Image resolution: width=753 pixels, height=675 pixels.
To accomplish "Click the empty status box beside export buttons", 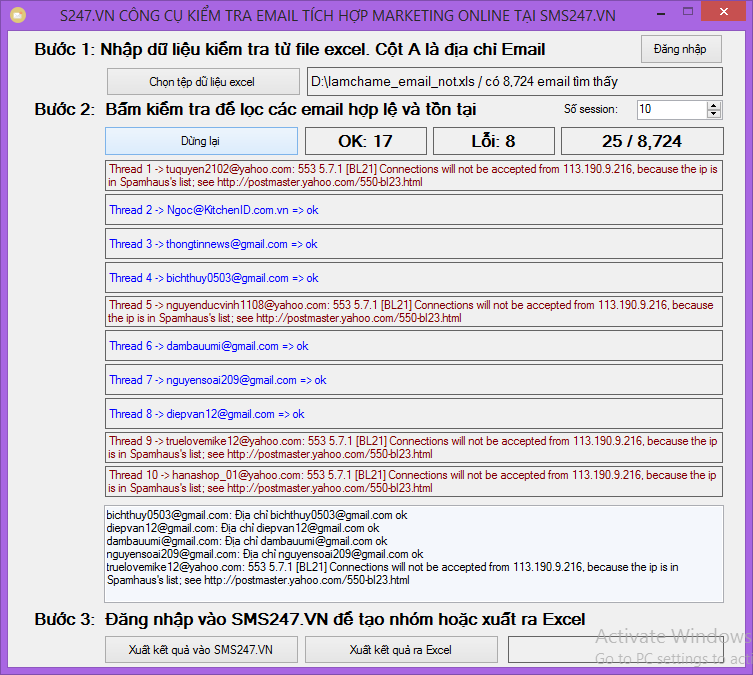I will click(616, 650).
